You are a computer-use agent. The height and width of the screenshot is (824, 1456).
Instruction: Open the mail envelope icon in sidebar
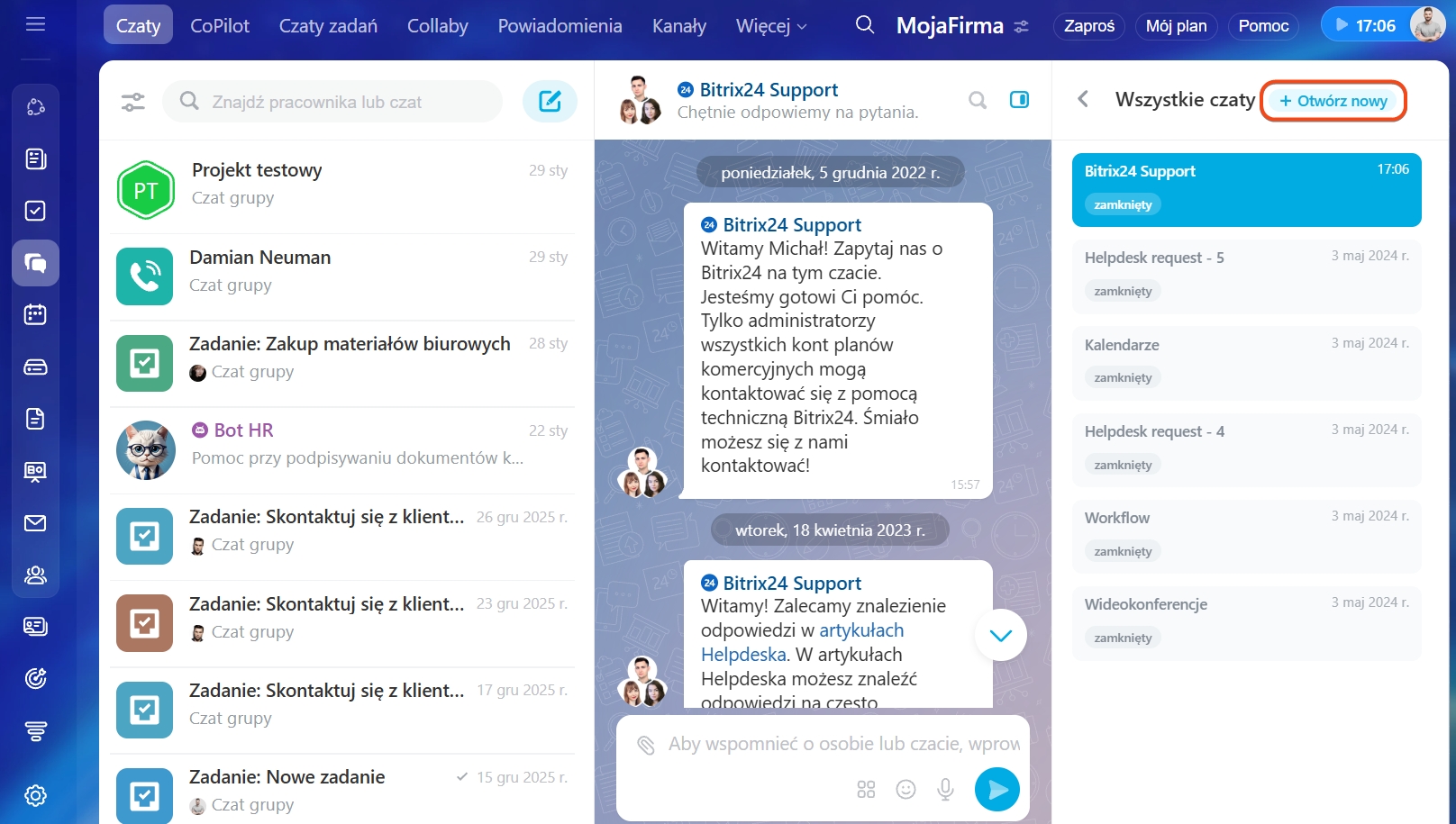(35, 523)
